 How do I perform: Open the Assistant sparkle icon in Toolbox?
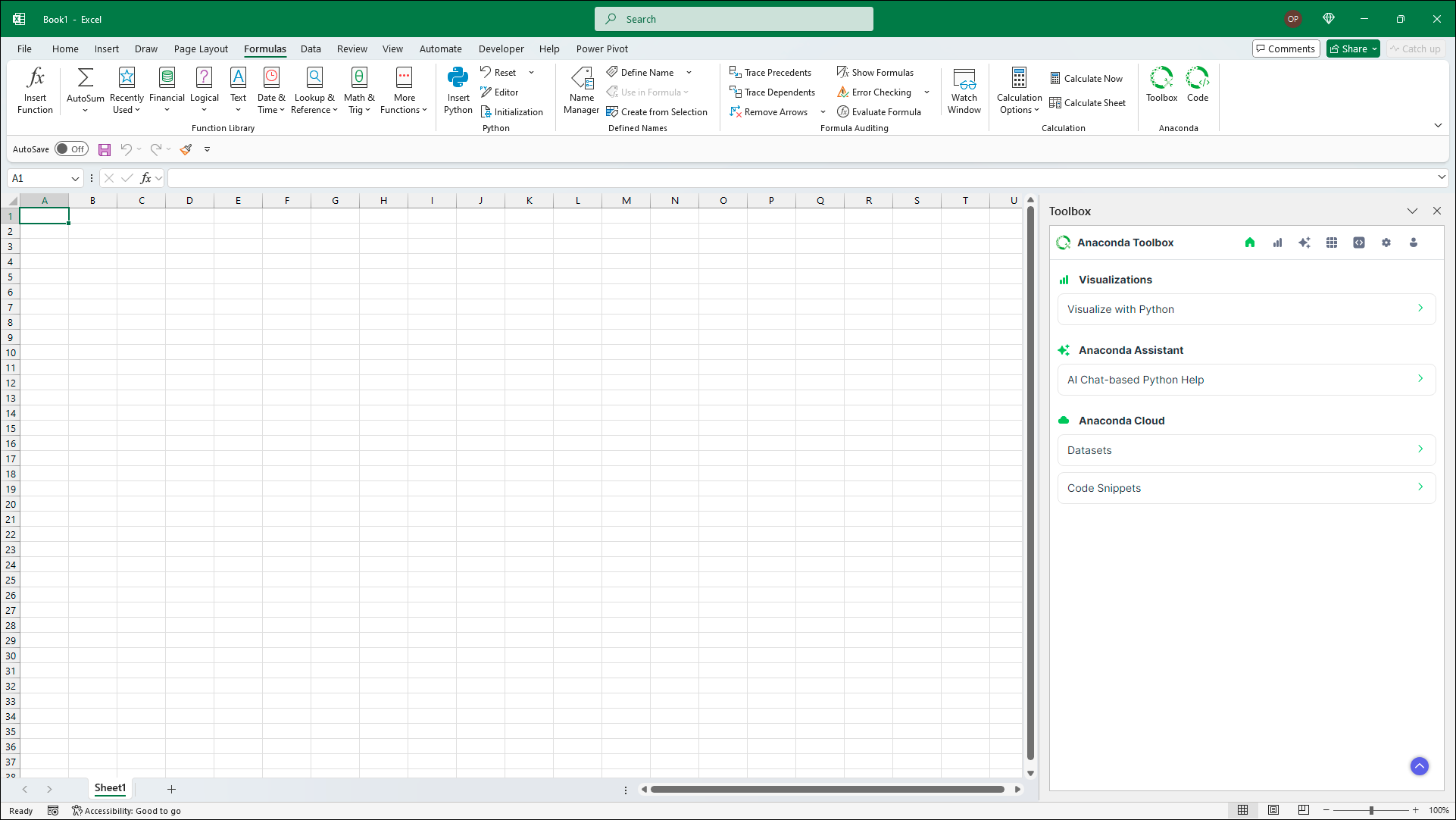coord(1304,243)
